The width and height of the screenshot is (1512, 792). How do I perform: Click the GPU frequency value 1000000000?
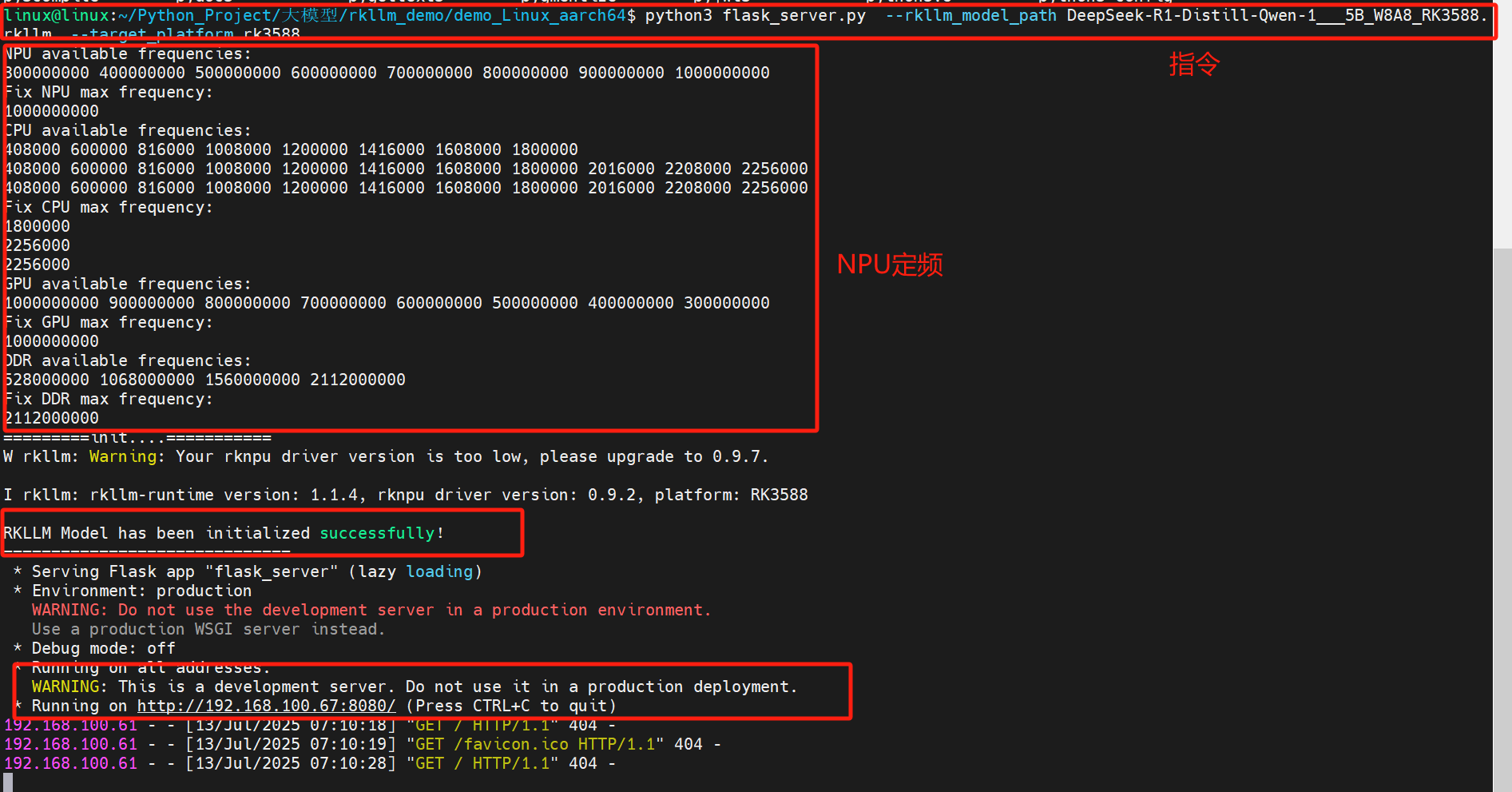pyautogui.click(x=51, y=340)
